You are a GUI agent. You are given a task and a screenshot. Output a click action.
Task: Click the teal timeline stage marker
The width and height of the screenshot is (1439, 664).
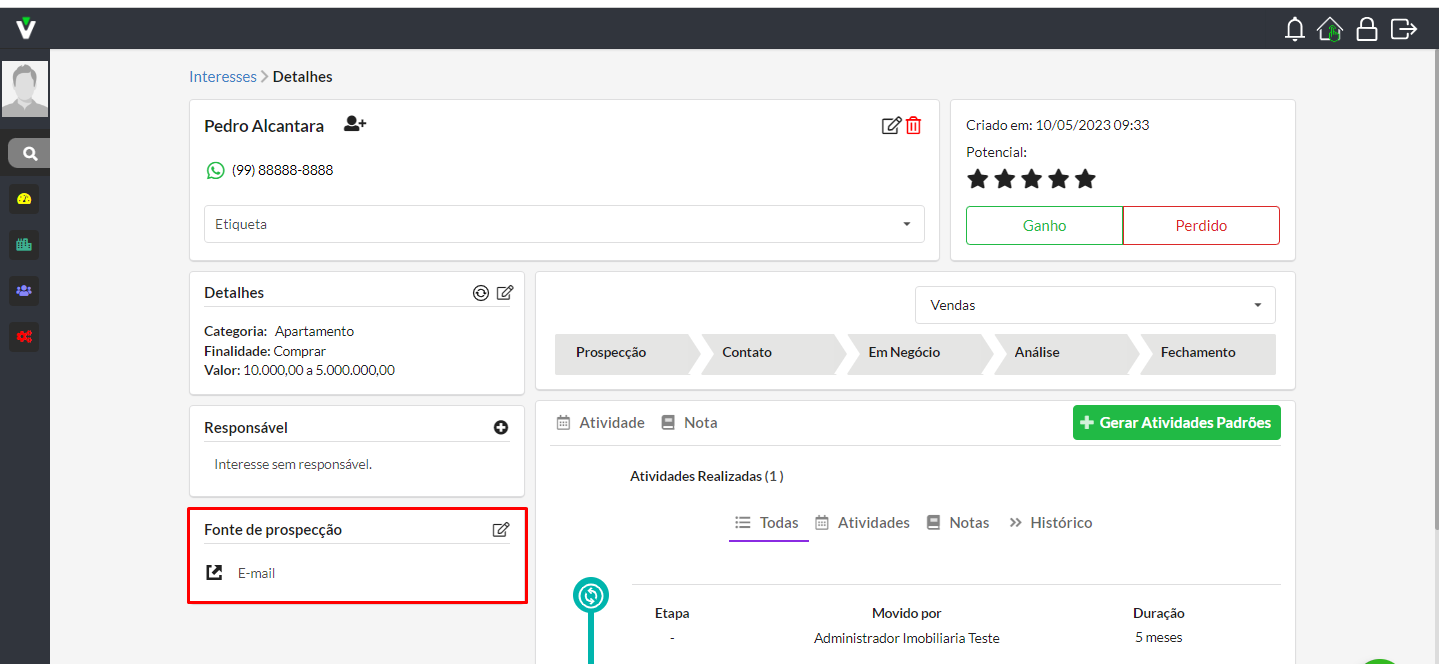591,596
